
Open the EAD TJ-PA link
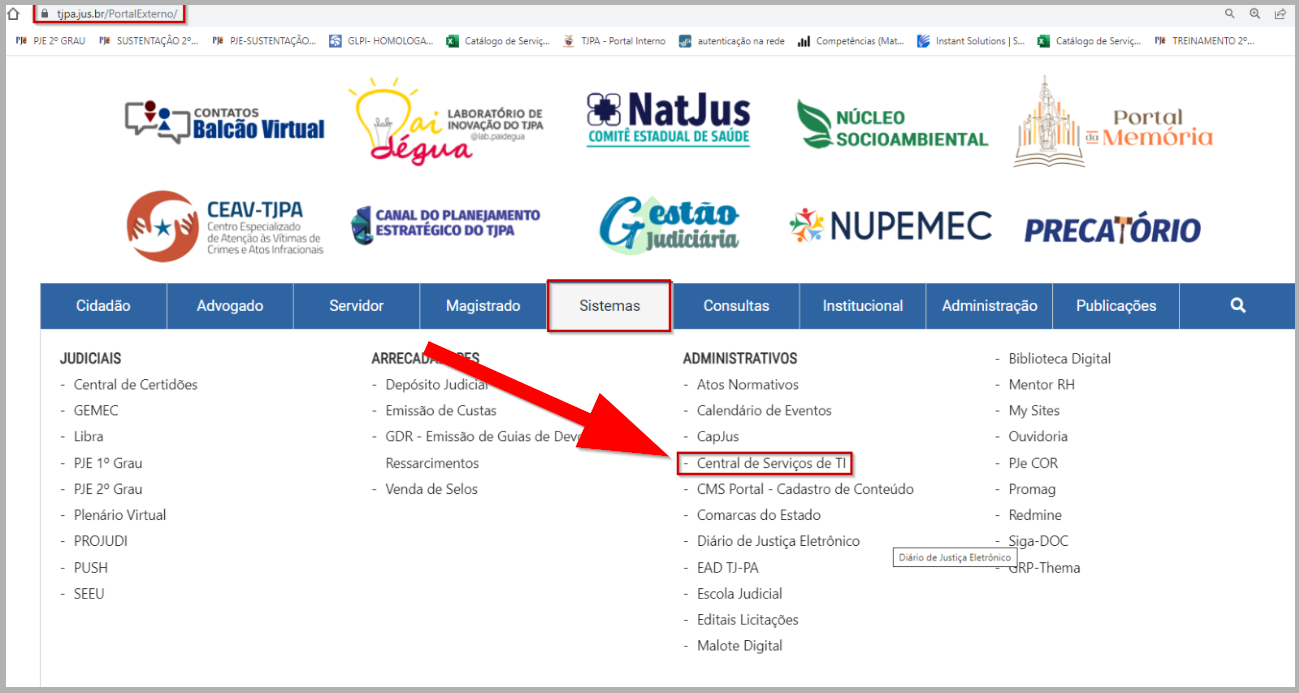pos(728,568)
